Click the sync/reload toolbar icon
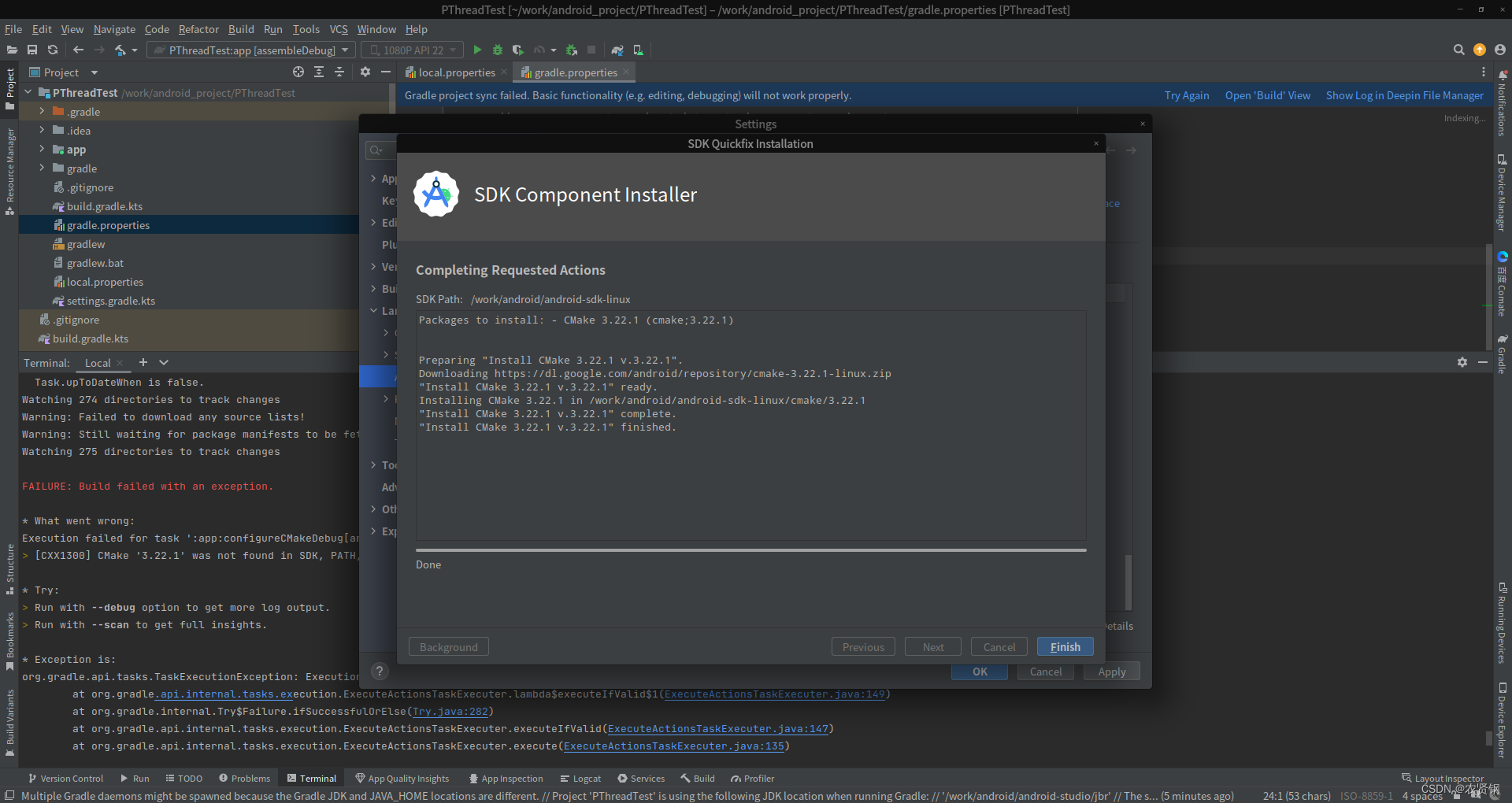The image size is (1512, 803). [53, 50]
